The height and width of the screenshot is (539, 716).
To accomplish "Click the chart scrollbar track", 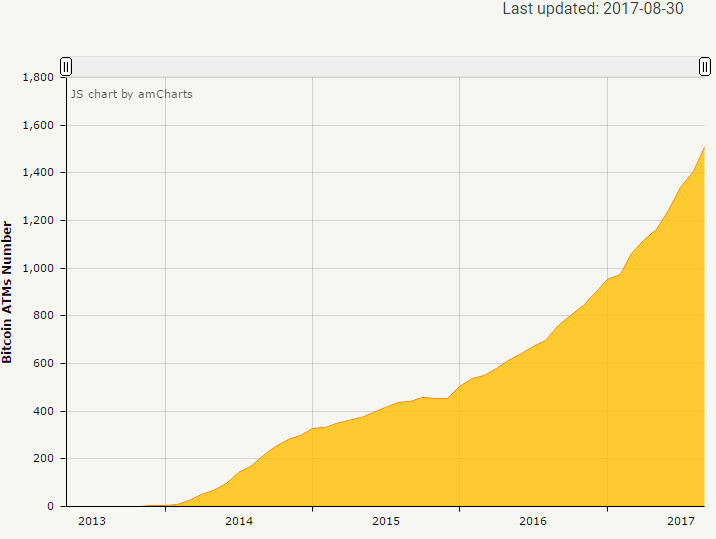I will [385, 67].
